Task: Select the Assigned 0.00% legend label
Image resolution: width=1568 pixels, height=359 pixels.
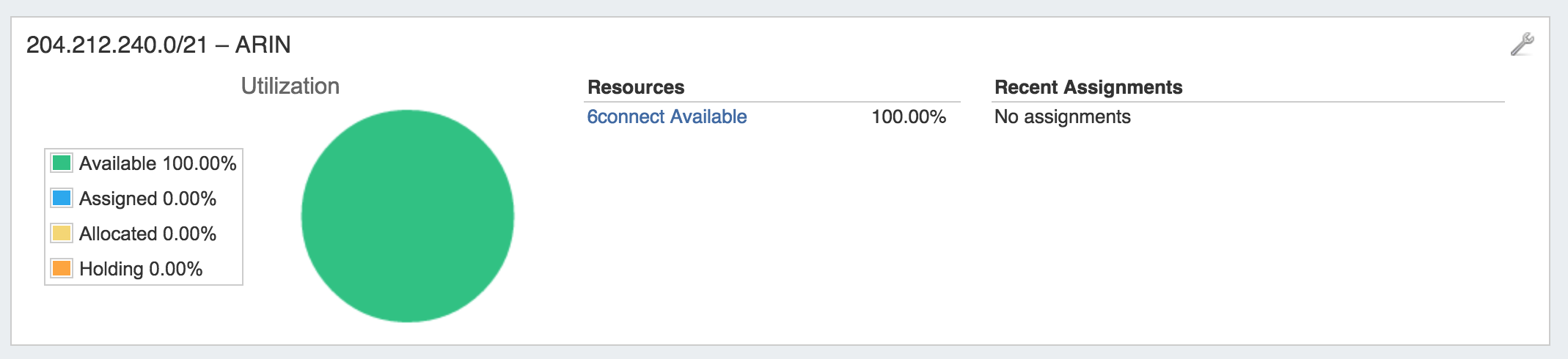Action: [x=147, y=199]
